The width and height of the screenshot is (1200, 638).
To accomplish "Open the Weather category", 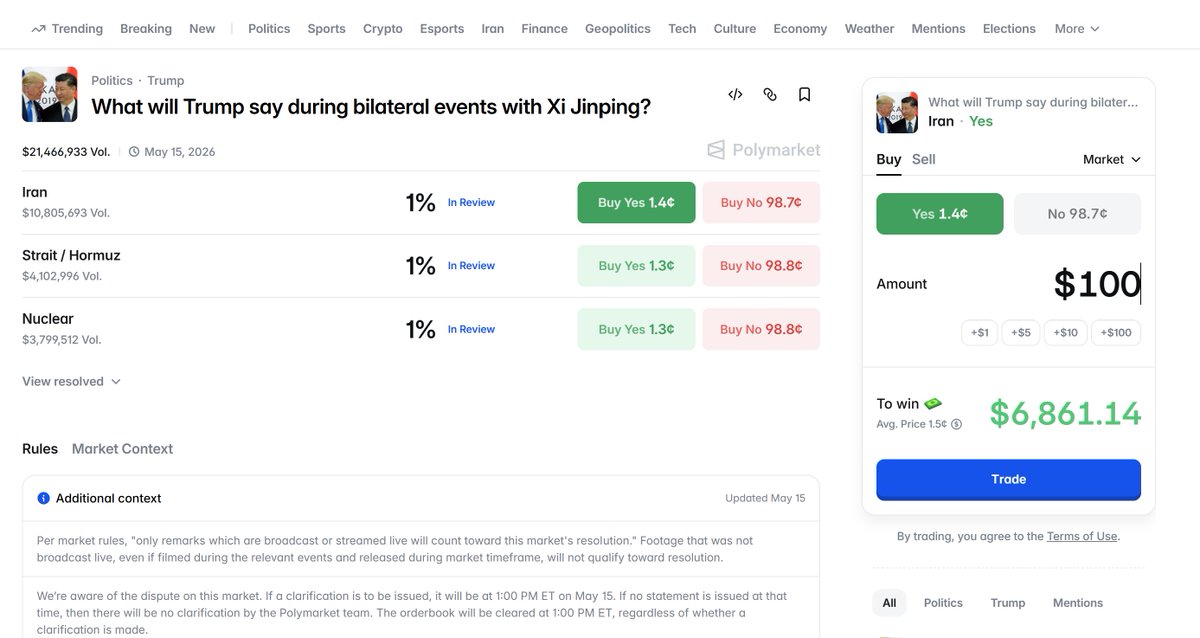I will click(x=869, y=29).
